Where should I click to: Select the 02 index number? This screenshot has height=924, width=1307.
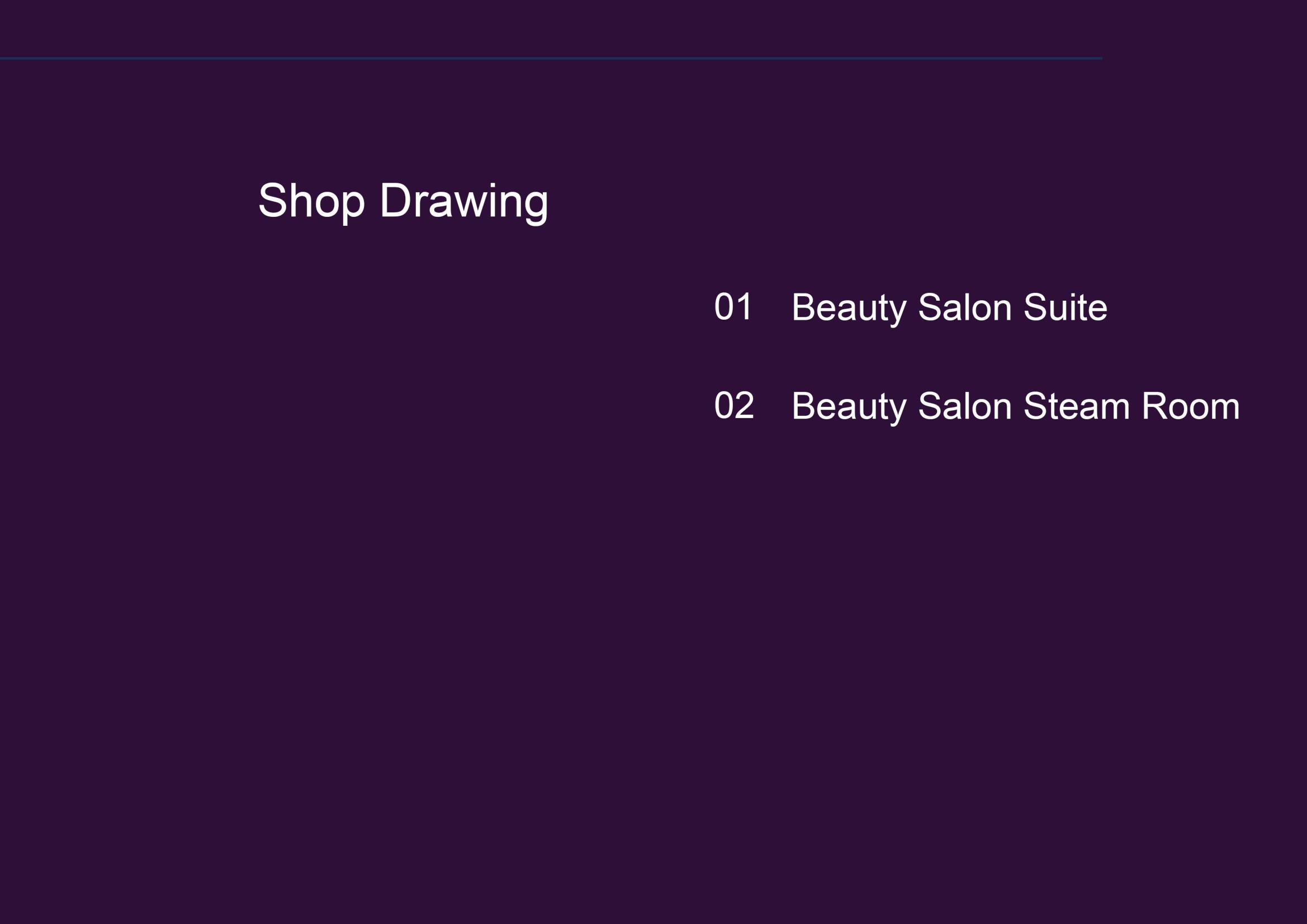(735, 405)
